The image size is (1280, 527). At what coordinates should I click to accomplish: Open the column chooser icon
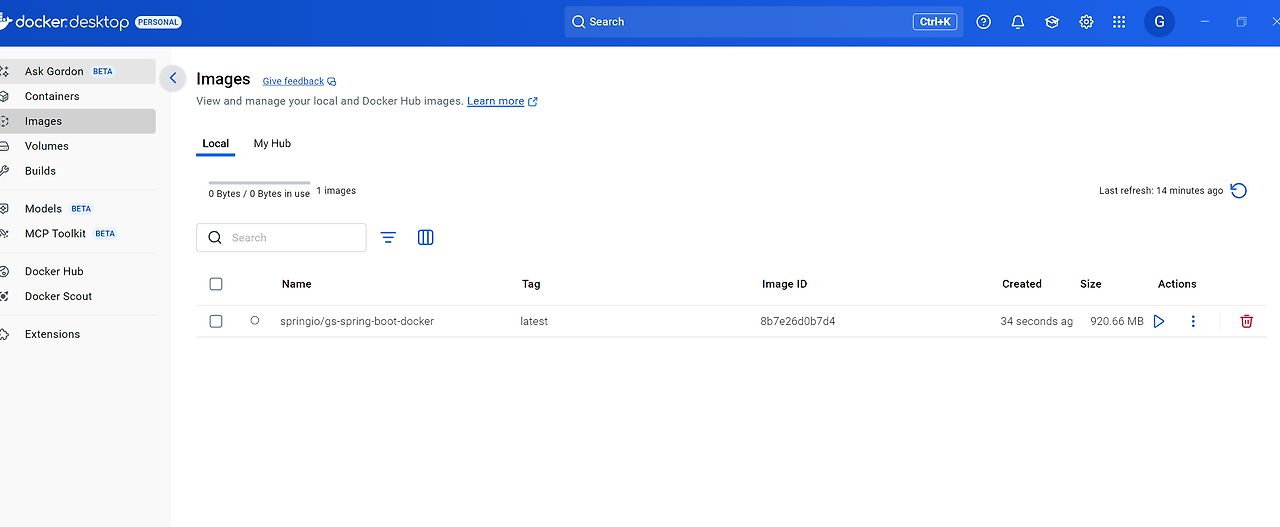[425, 237]
